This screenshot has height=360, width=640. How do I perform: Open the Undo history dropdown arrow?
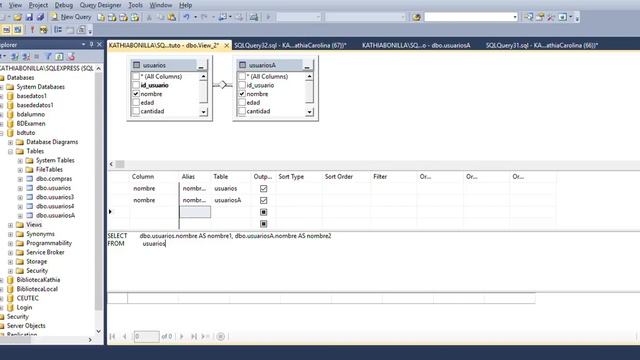[195, 17]
